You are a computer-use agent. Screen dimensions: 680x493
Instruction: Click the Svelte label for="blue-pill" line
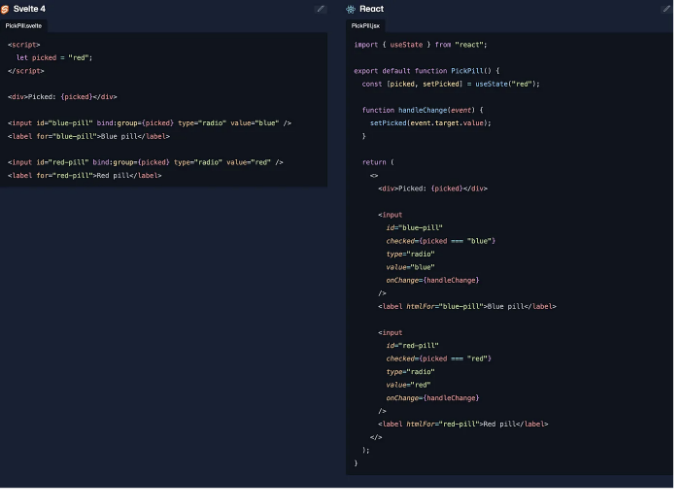pyautogui.click(x=89, y=137)
